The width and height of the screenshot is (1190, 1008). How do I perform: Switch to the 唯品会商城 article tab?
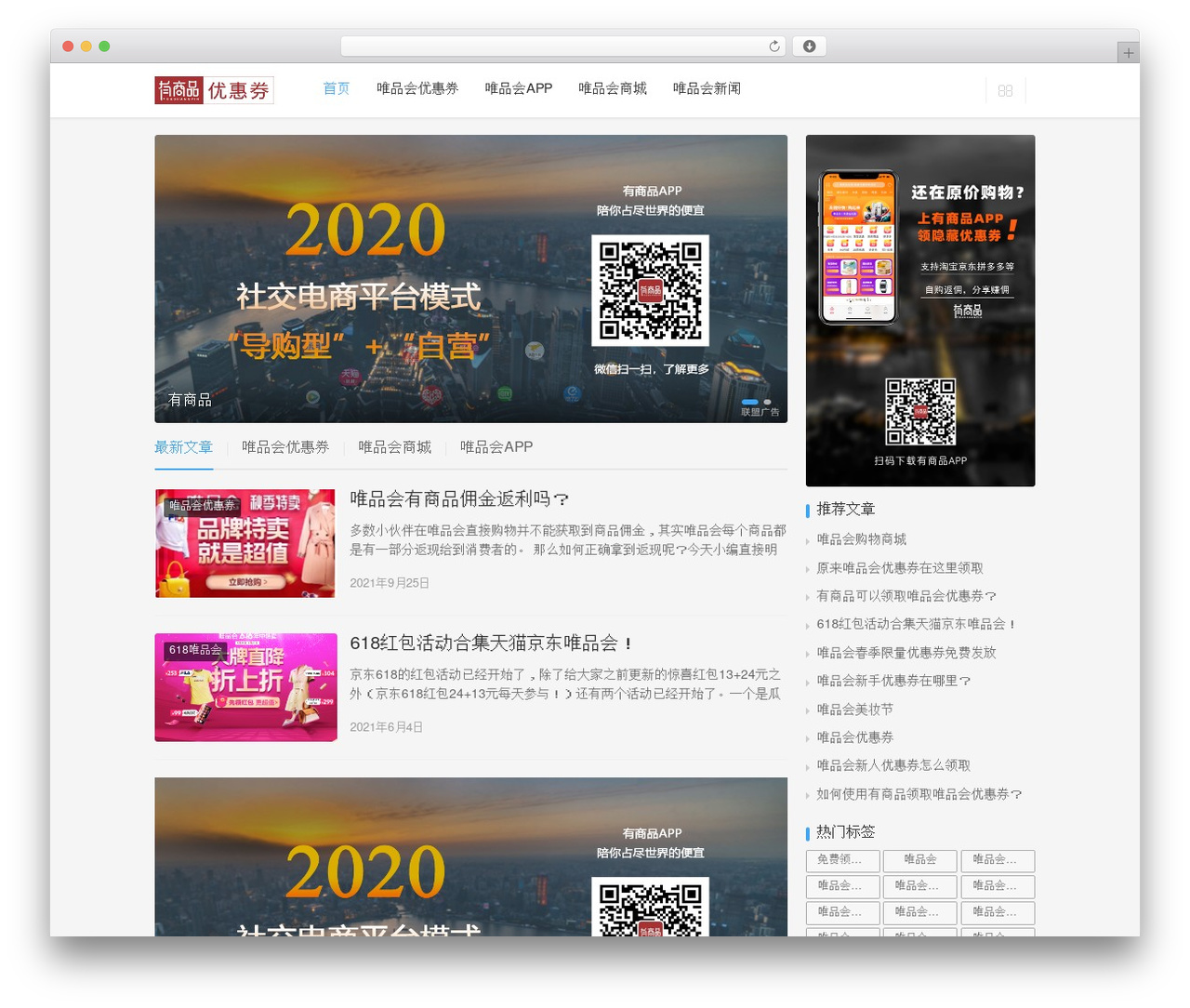[x=395, y=447]
